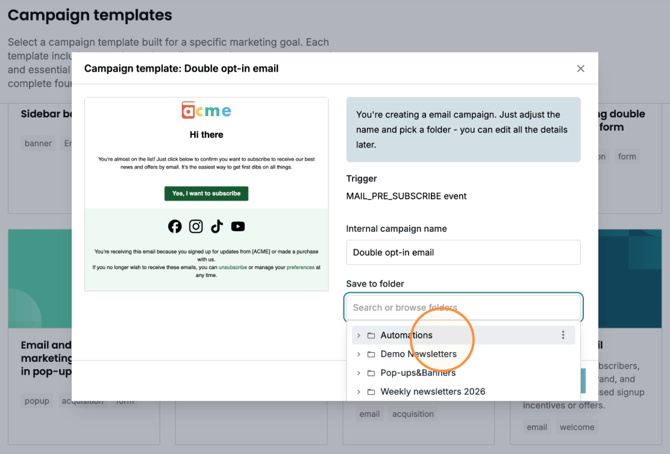
Task: Click the Facebook icon in email preview
Action: point(174,226)
